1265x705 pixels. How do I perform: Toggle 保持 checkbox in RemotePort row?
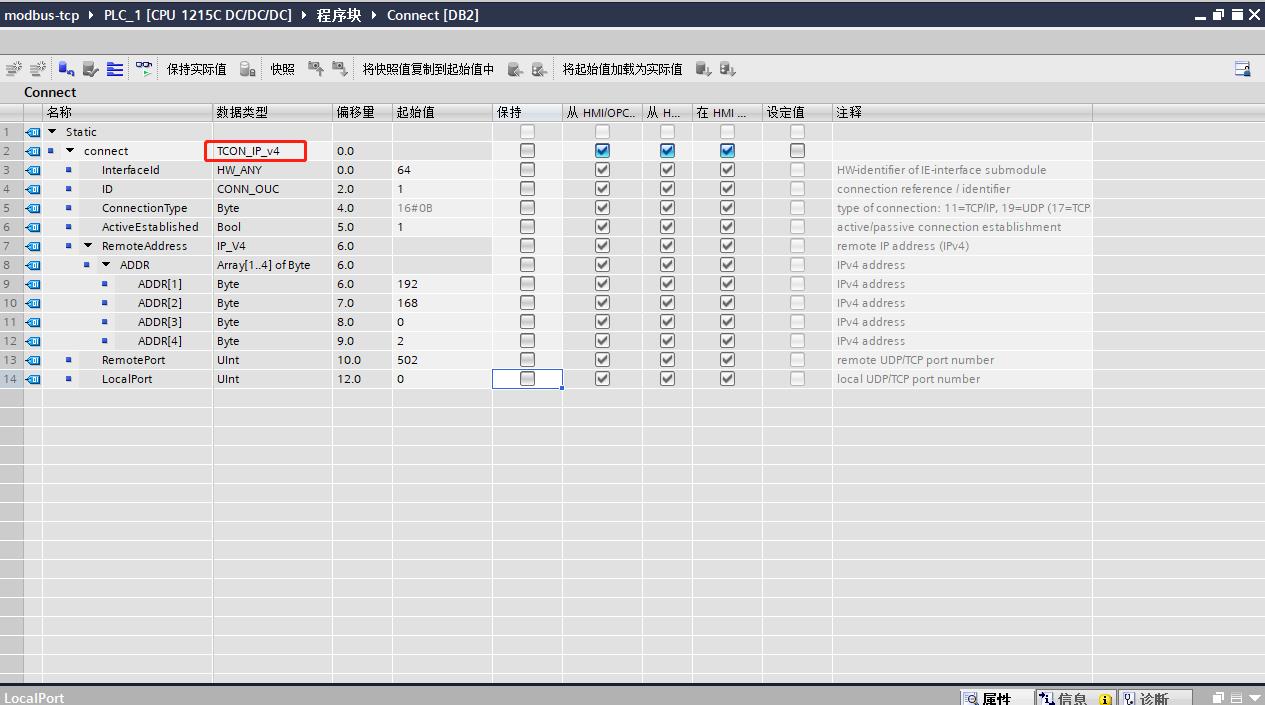527,360
